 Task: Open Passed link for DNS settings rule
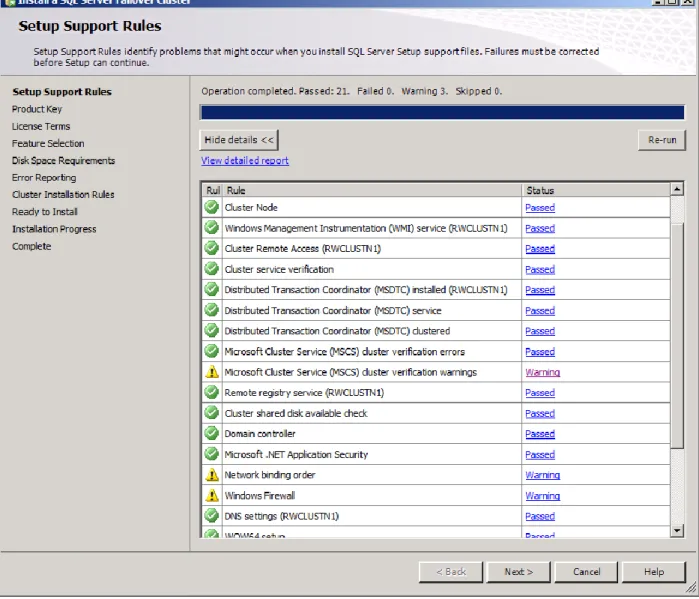[540, 516]
